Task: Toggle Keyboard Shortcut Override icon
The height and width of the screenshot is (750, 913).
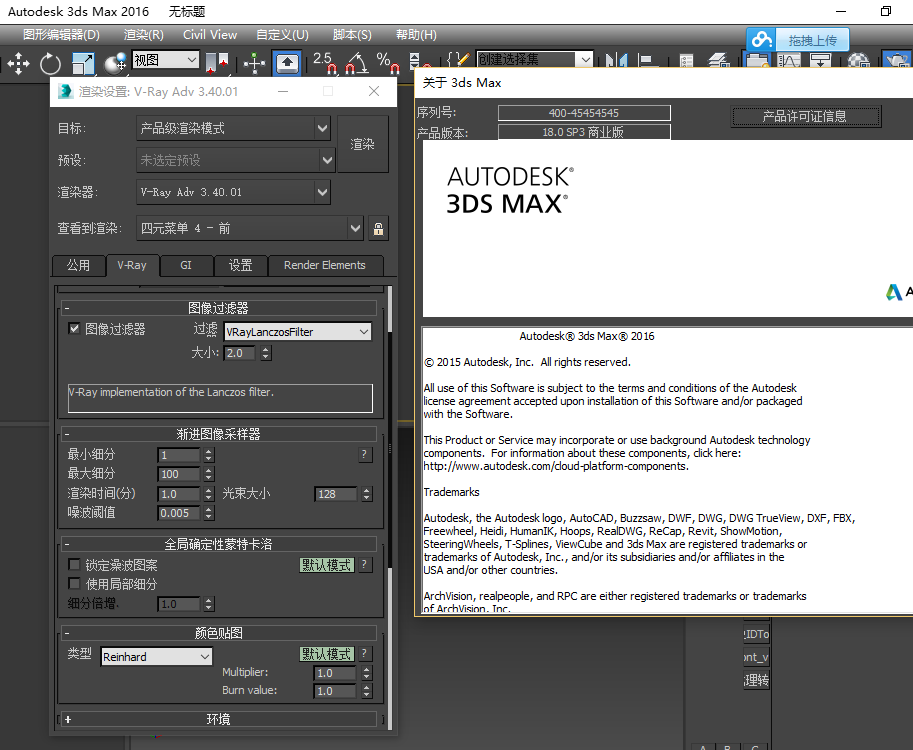Action: click(x=287, y=63)
